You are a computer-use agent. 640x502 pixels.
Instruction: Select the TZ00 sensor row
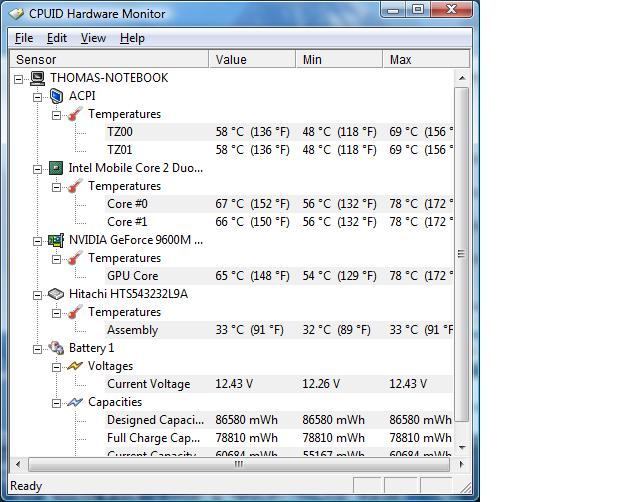point(279,132)
